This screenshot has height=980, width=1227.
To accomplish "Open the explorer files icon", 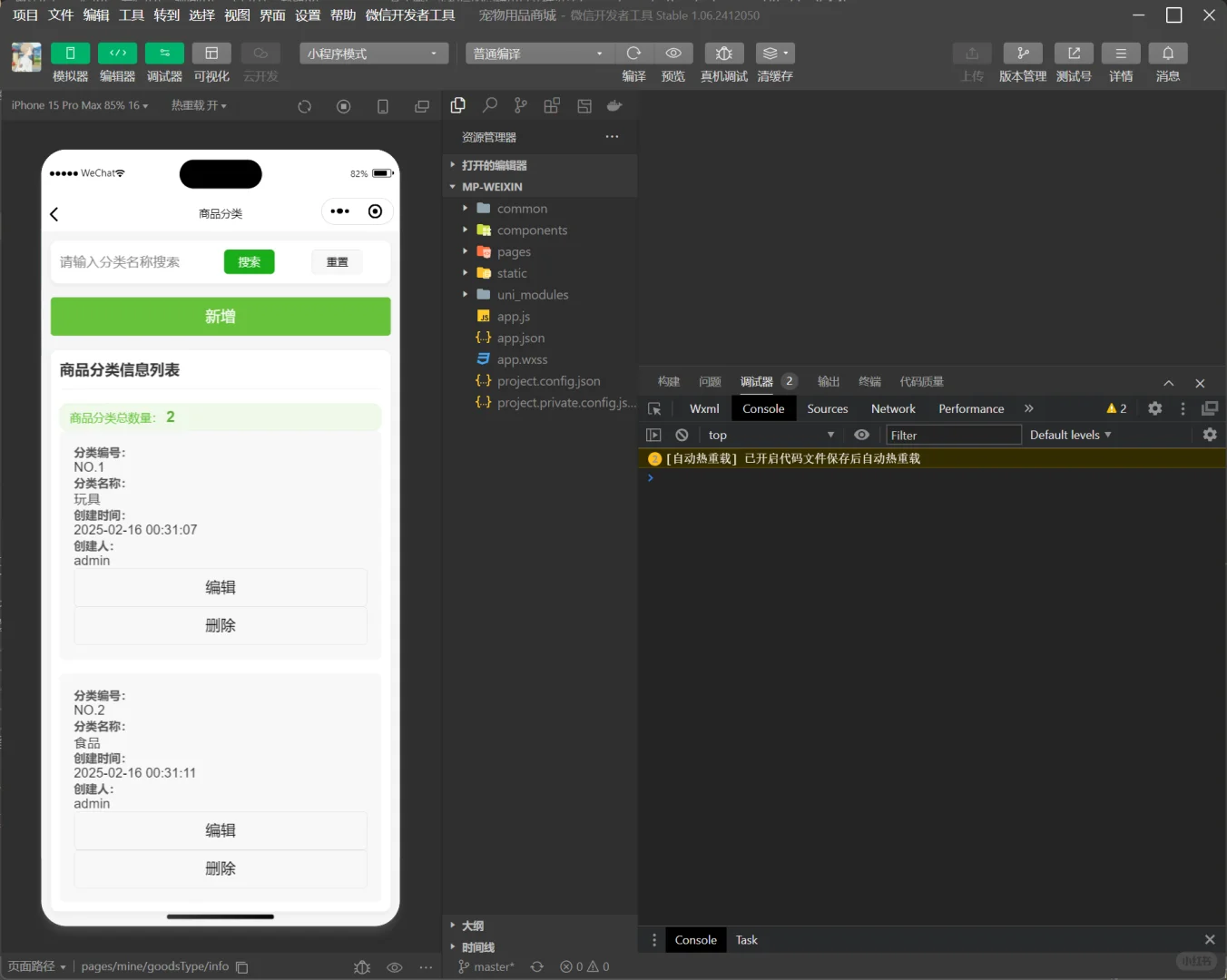I will click(x=458, y=105).
